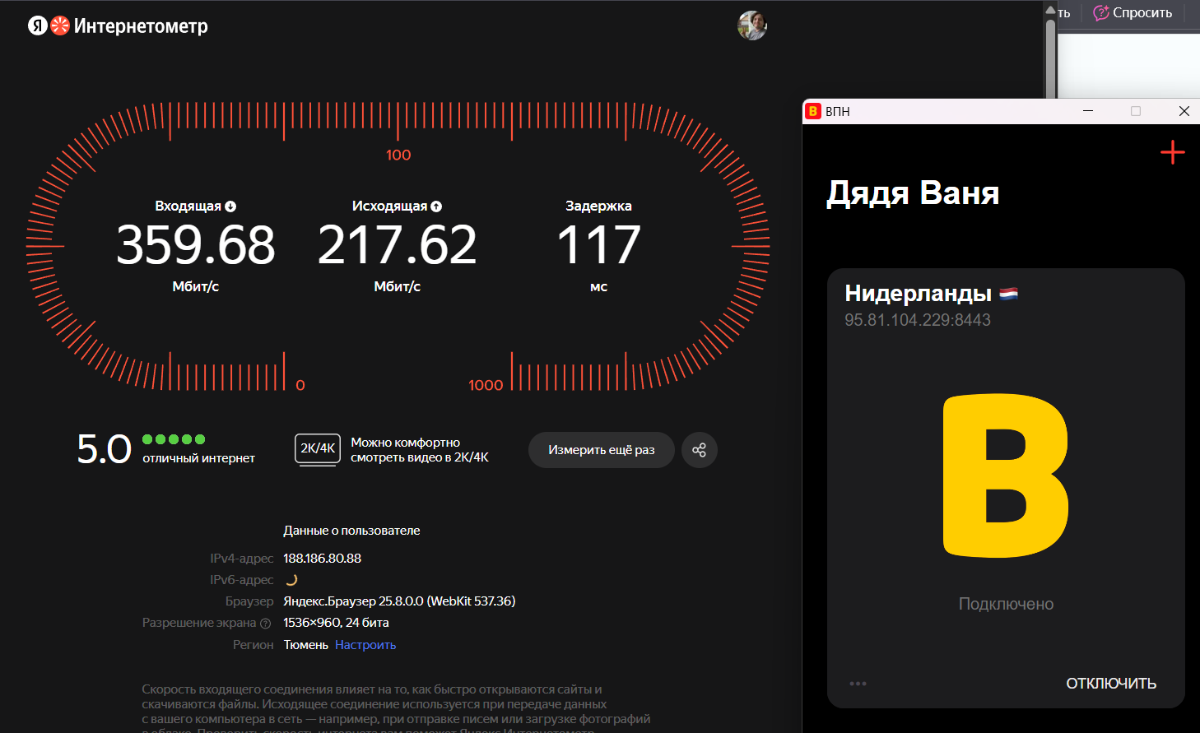Image resolution: width=1200 pixels, height=733 pixels.
Task: Click the Спросить button in the toolbar
Action: tap(1133, 13)
